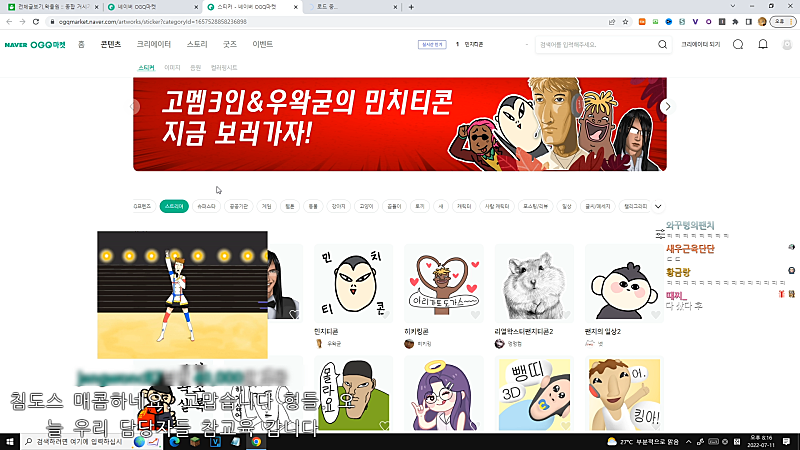Reload the page

[x=36, y=22]
